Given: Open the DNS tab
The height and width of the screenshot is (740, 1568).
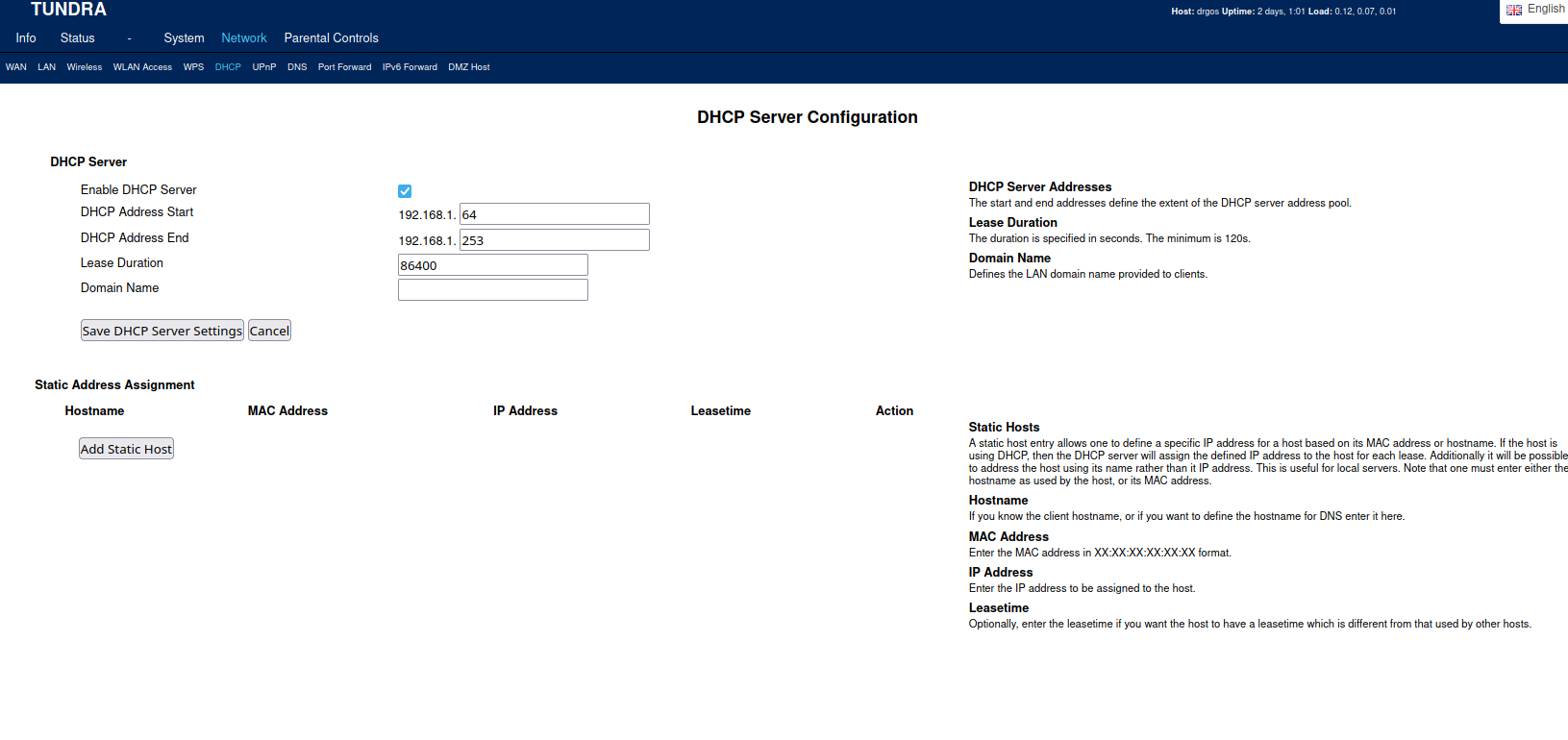Looking at the screenshot, I should [x=297, y=67].
